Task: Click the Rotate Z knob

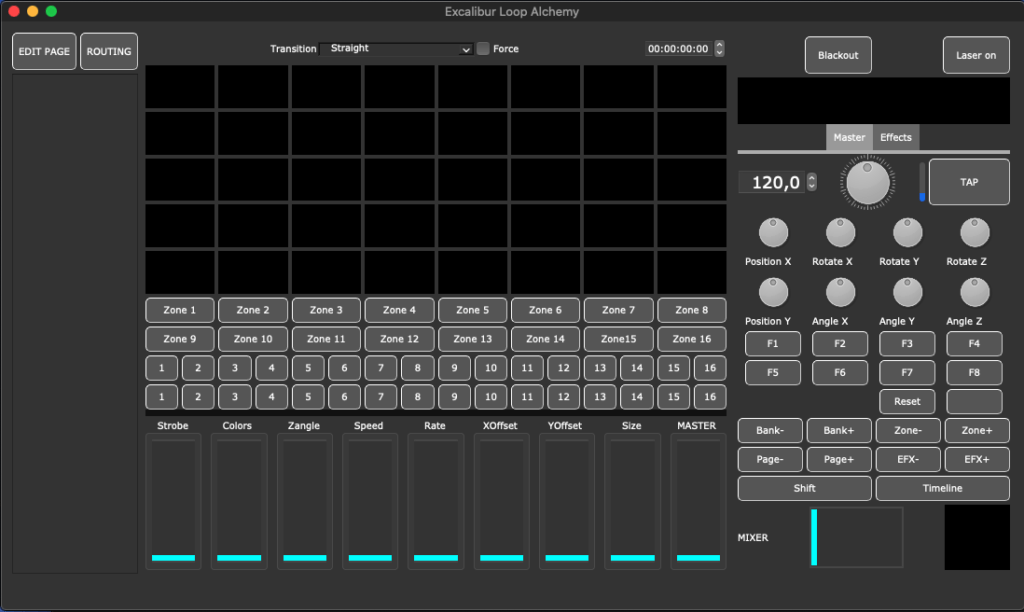Action: click(974, 233)
